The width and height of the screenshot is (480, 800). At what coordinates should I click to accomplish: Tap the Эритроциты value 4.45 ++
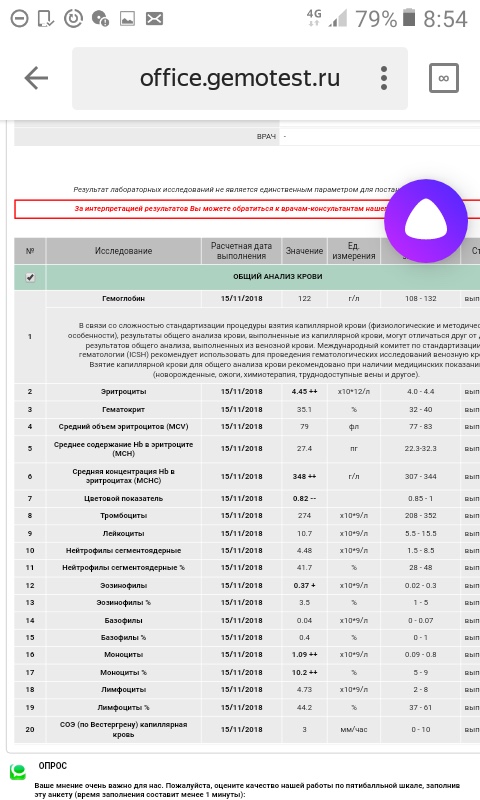pyautogui.click(x=305, y=392)
